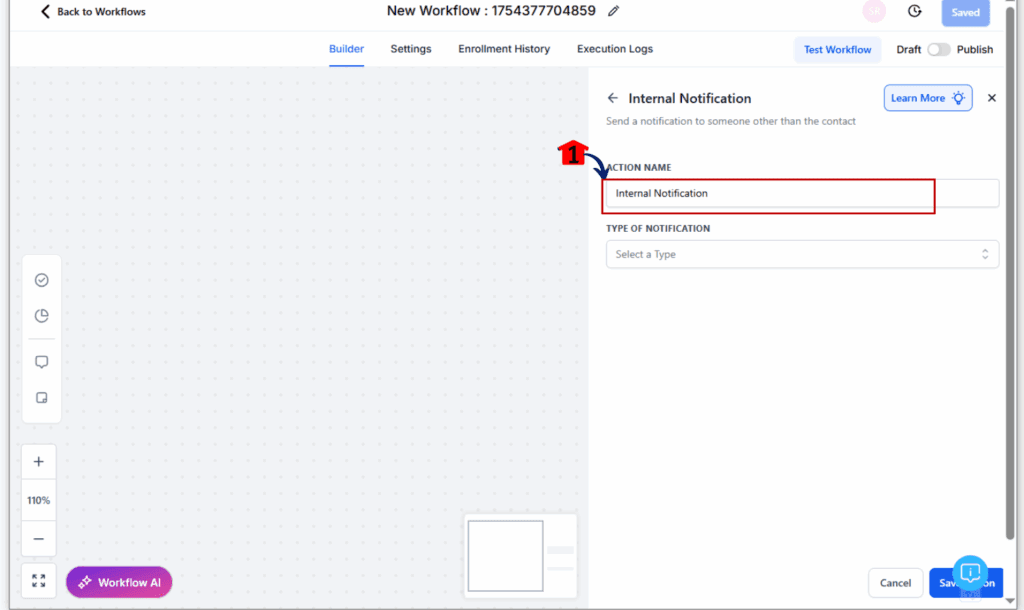
Task: Add a sticky note icon
Action: (42, 398)
